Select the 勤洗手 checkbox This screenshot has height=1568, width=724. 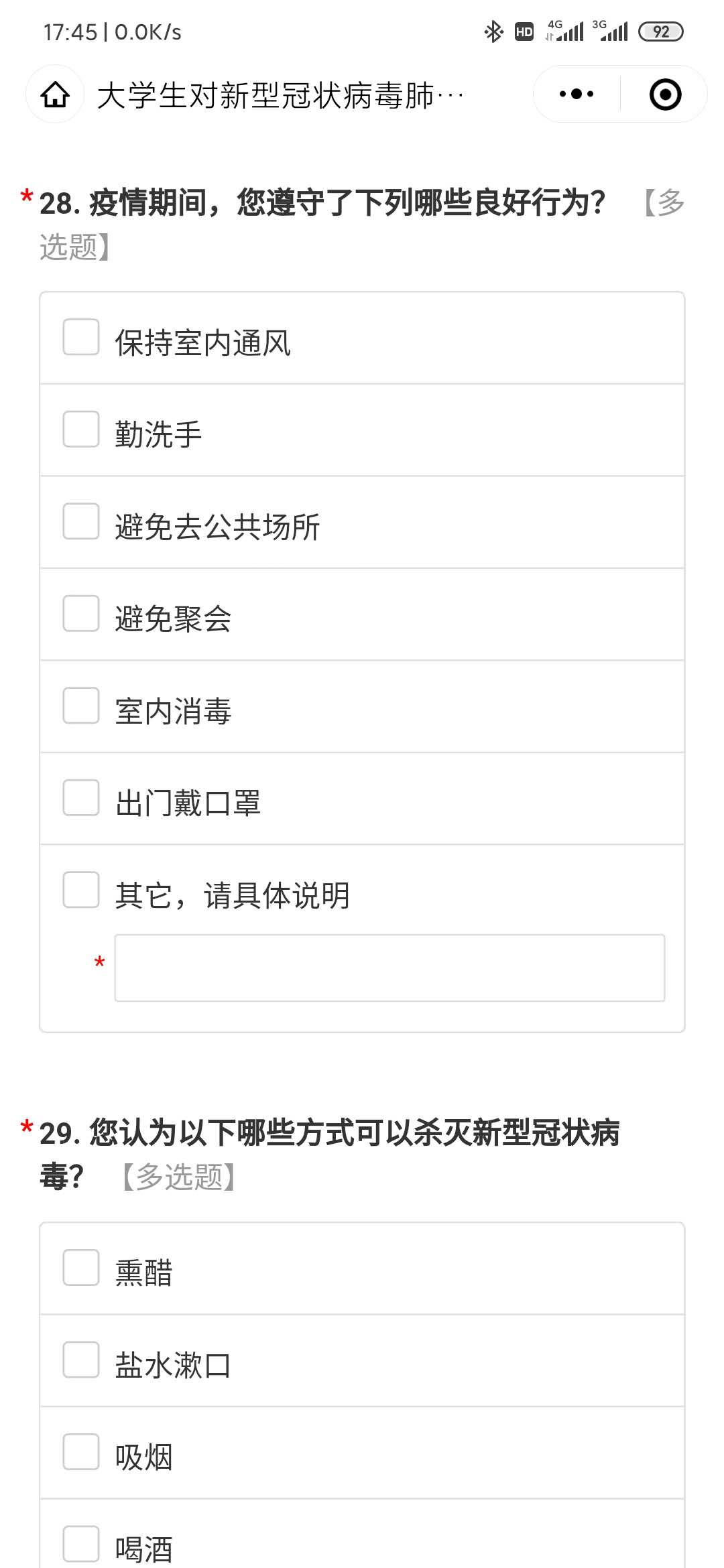(x=81, y=429)
